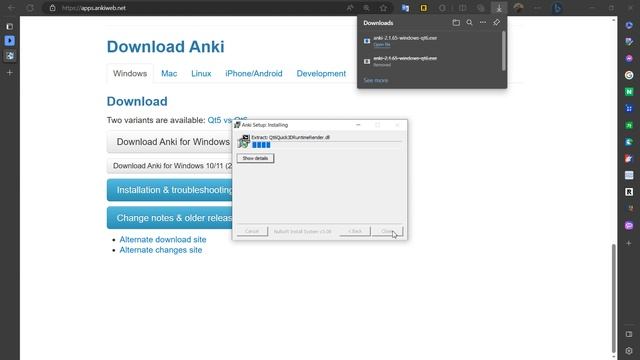The image size is (640, 360).
Task: Open a new tab with left plus icon
Action: click(x=10, y=73)
